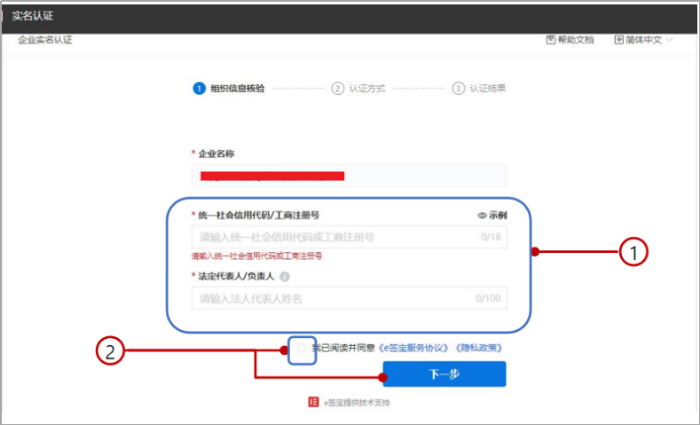Image resolution: width=700 pixels, height=425 pixels.
Task: Click the 实名认证 title text
Action: (33, 16)
